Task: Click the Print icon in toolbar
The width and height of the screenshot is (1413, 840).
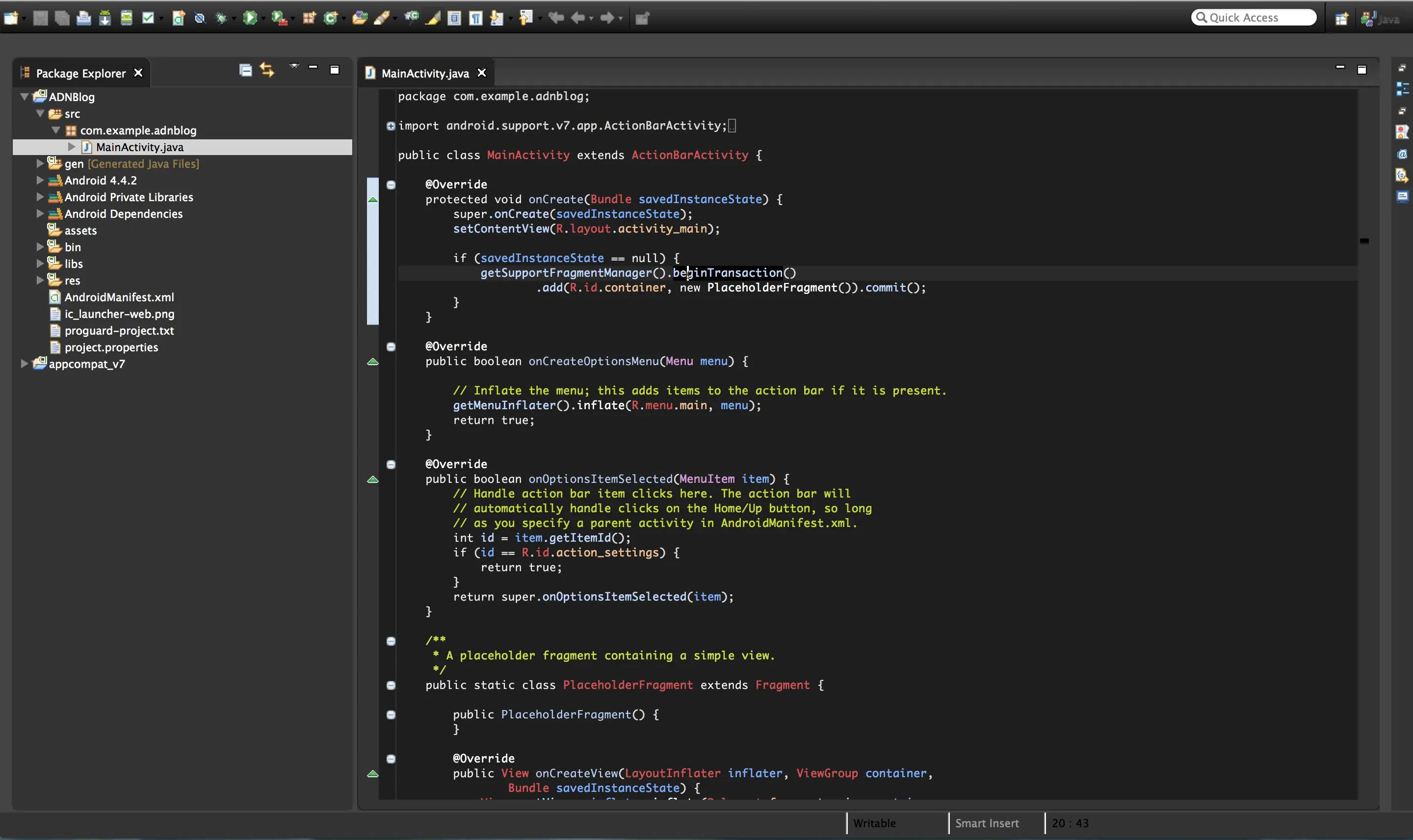Action: point(83,18)
